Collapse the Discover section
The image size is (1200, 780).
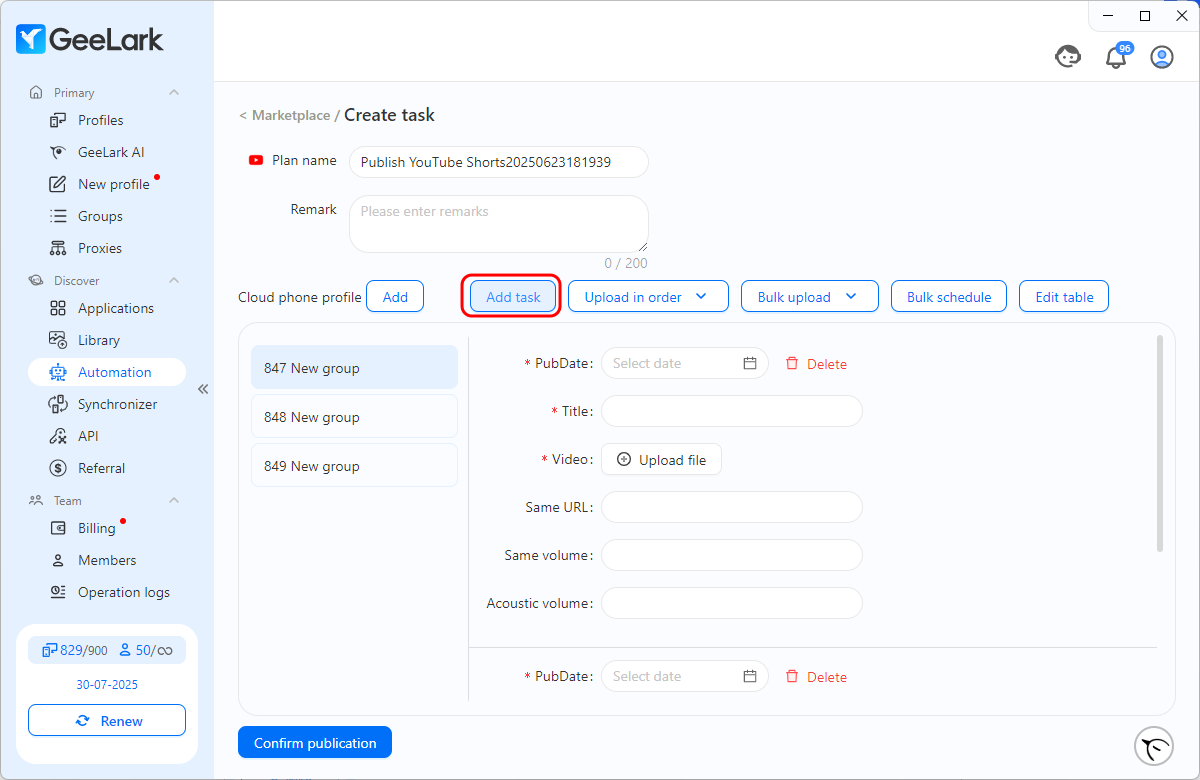[x=174, y=280]
